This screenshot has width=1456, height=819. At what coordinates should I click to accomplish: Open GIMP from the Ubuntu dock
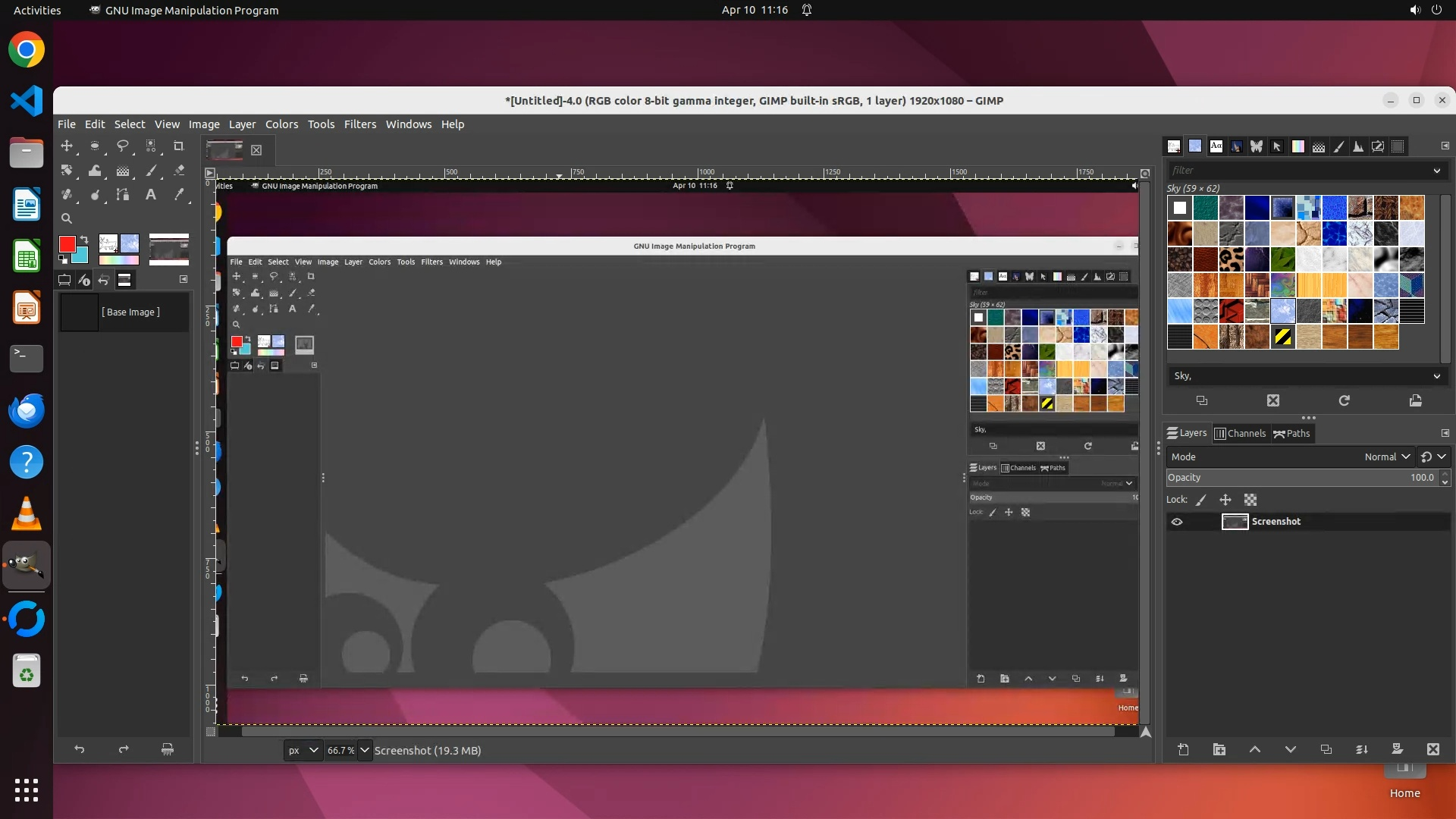pyautogui.click(x=27, y=566)
